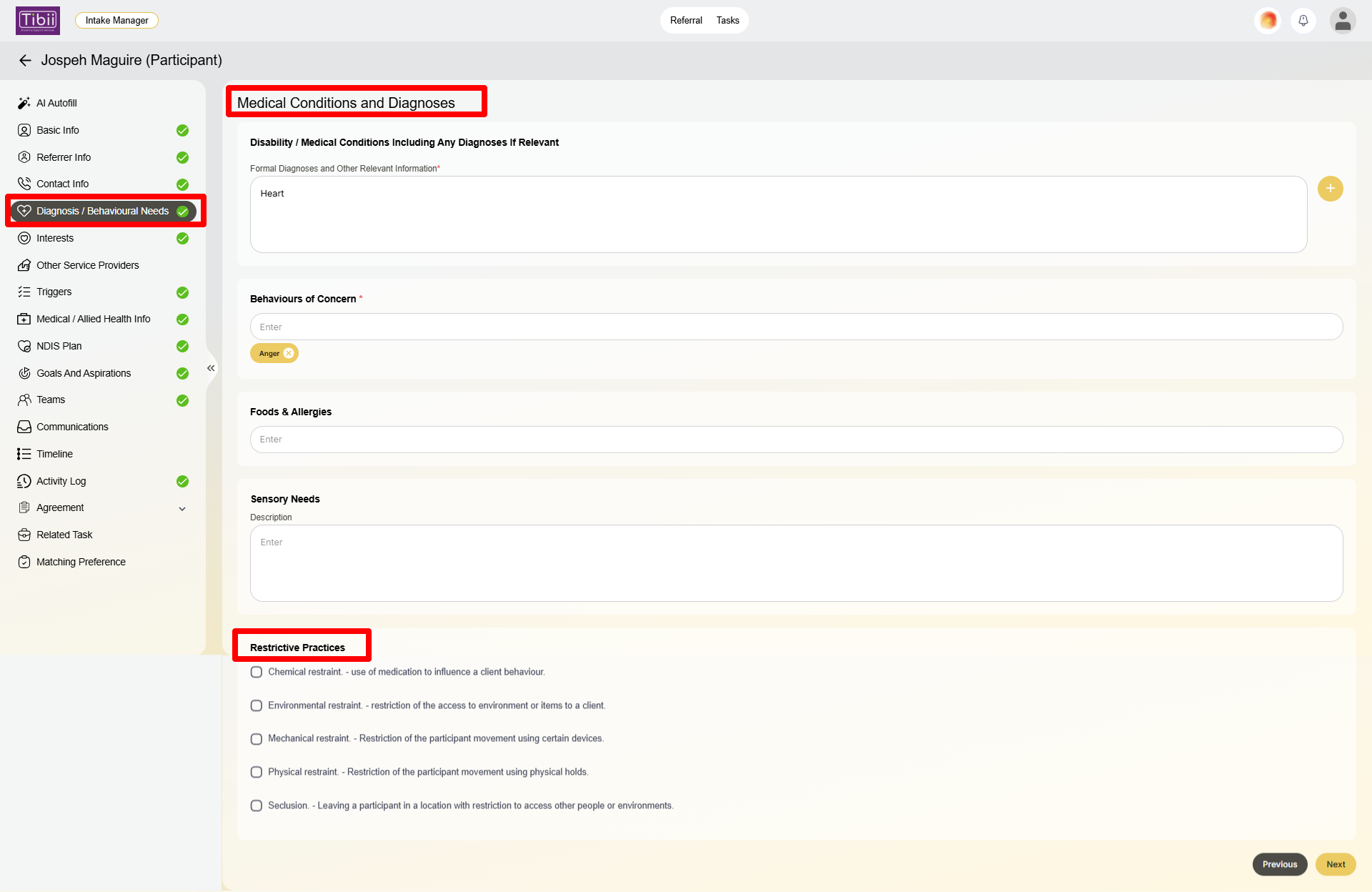This screenshot has height=892, width=1372.
Task: Click the Tibii logo
Action: 38,21
